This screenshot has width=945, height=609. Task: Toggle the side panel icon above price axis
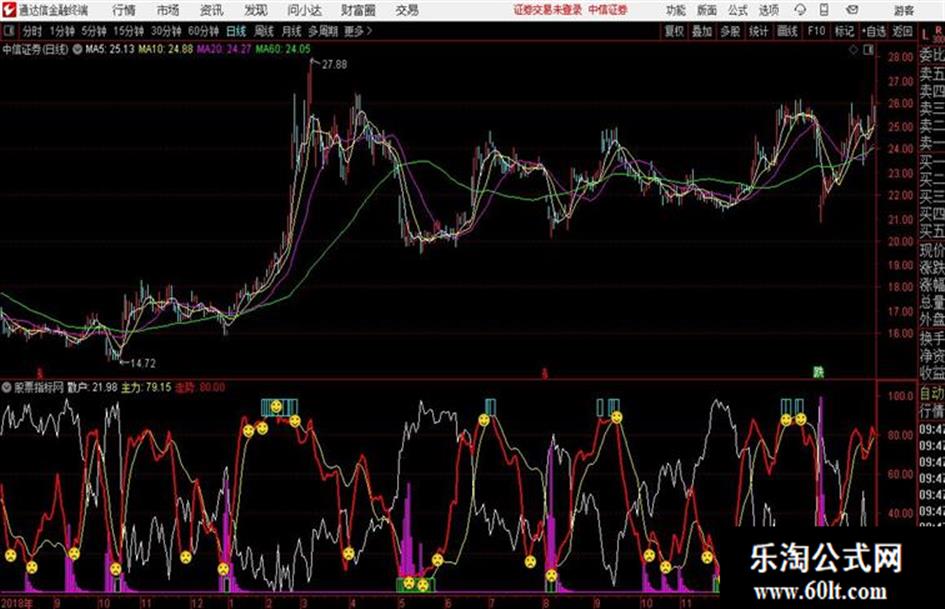tap(868, 50)
